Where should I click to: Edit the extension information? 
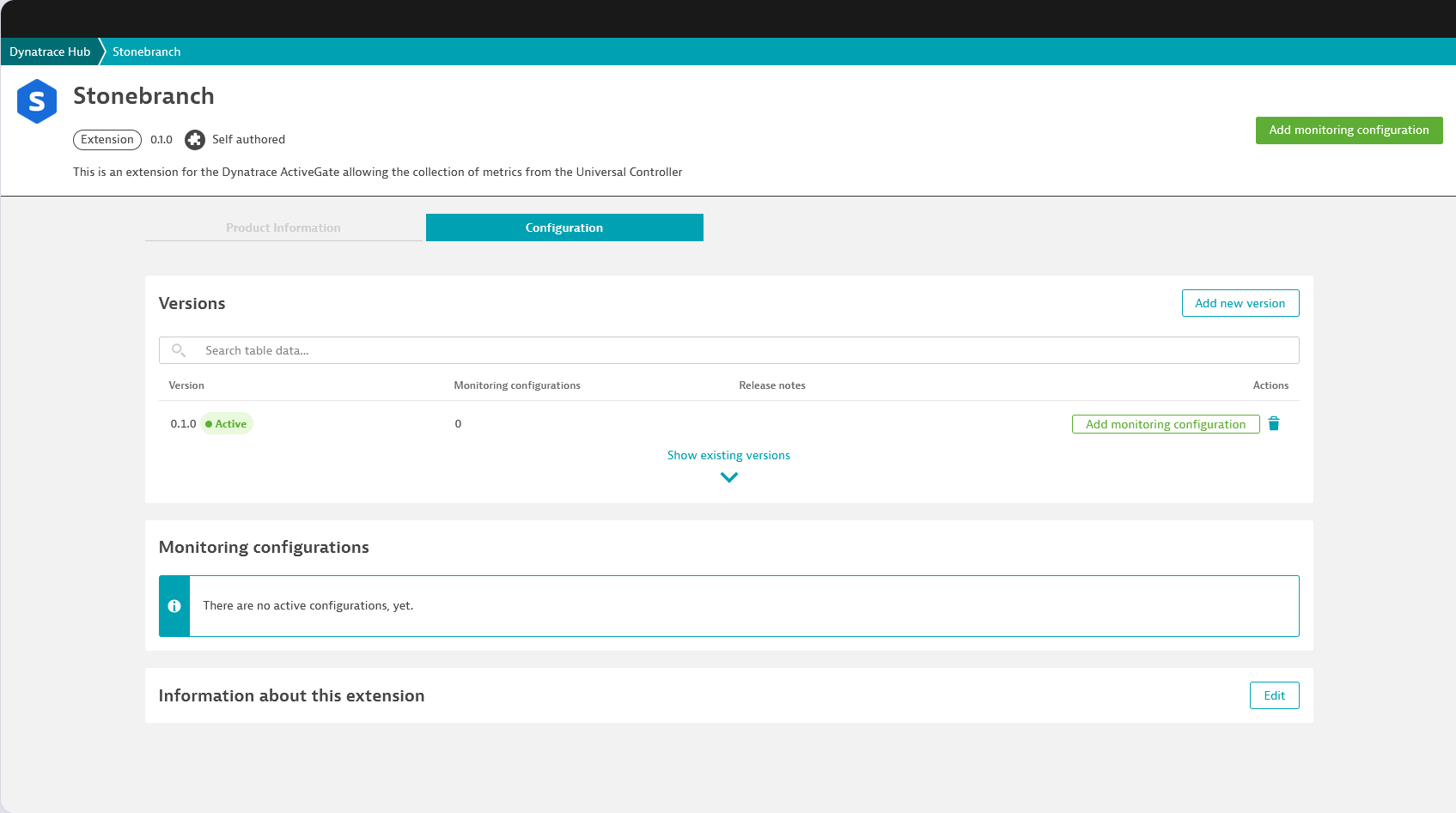1275,695
